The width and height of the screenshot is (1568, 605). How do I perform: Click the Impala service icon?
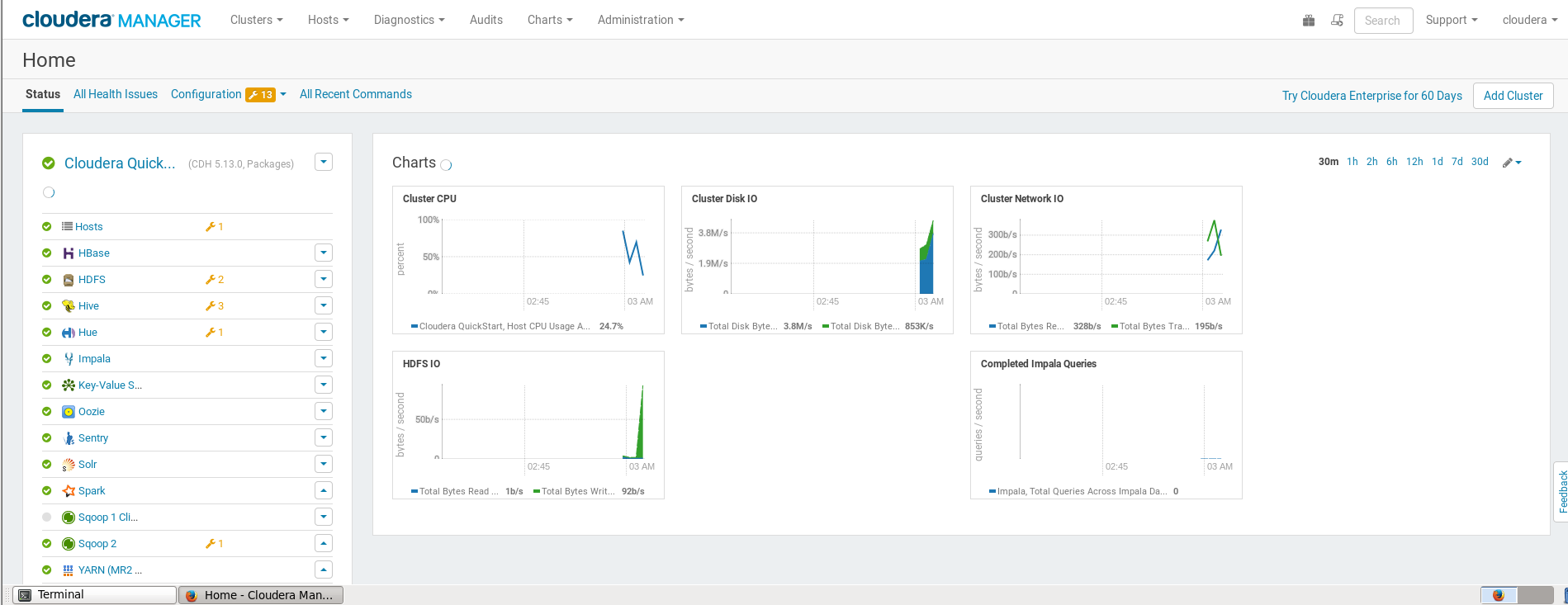tap(69, 359)
